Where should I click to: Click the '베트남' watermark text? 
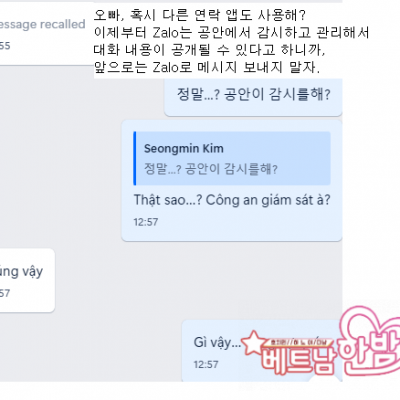click(298, 360)
